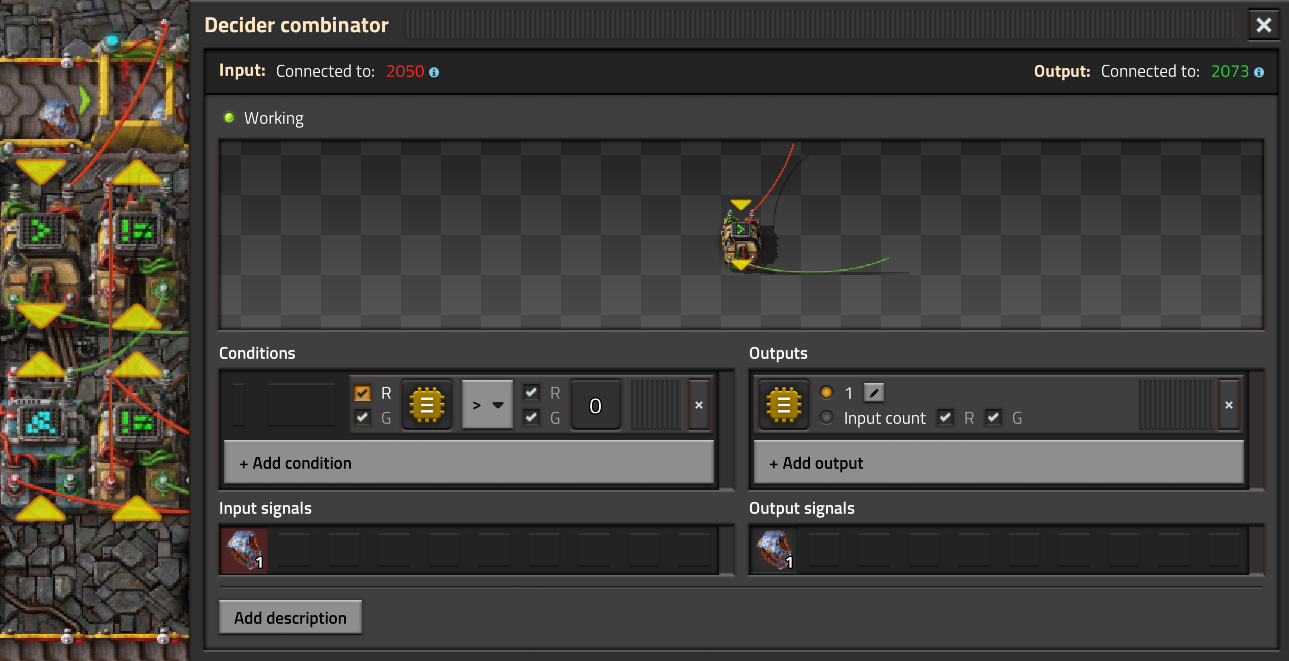Click the Add description button

click(290, 617)
